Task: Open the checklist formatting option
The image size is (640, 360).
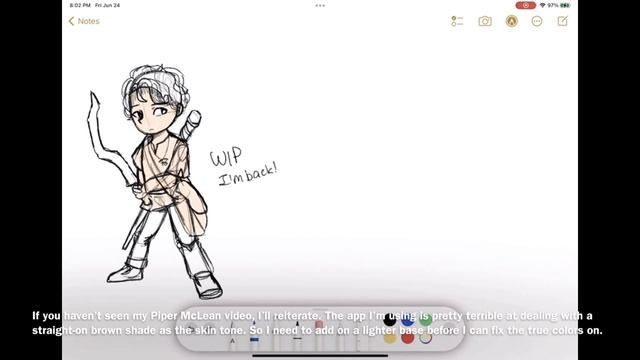Action: point(457,21)
